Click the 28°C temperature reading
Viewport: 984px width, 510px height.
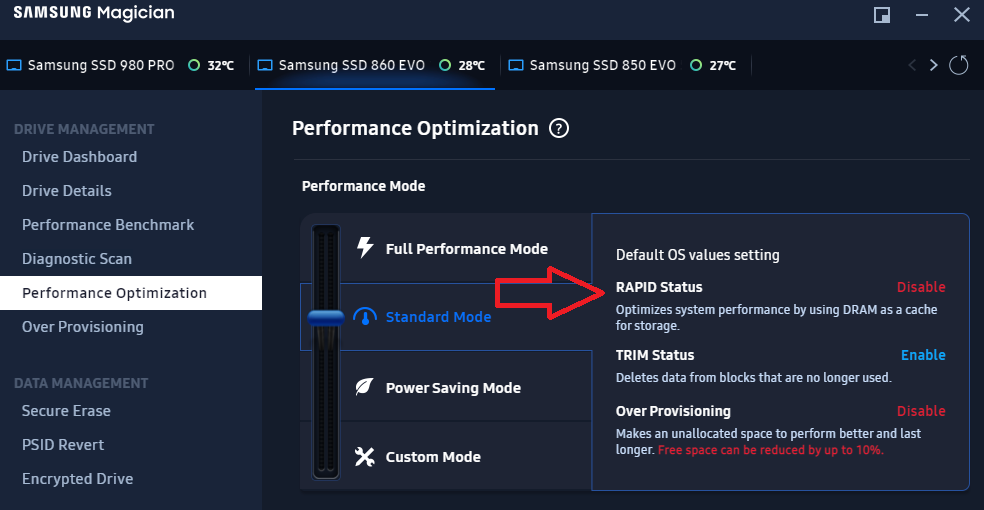[471, 65]
